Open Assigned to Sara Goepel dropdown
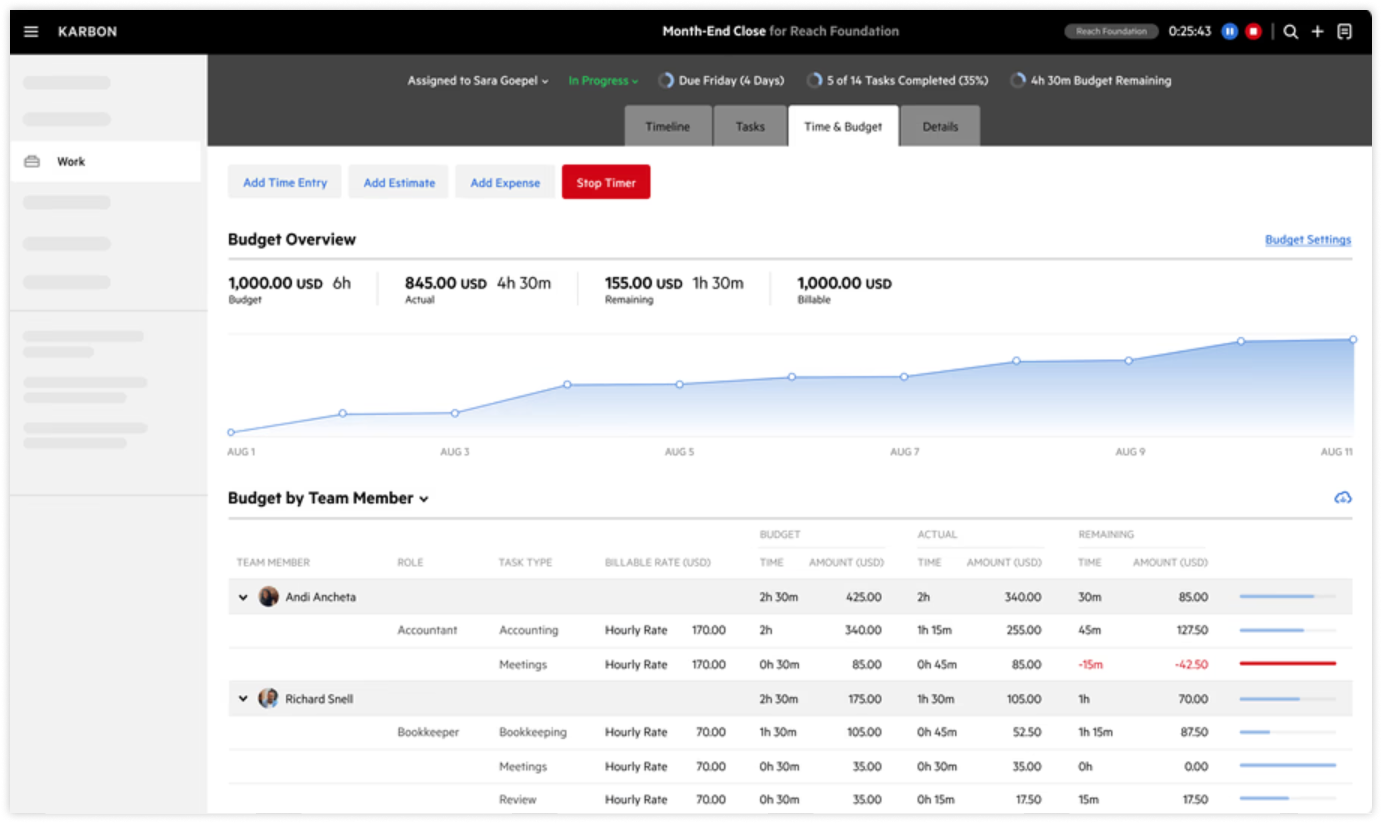The image size is (1382, 823). (x=477, y=81)
